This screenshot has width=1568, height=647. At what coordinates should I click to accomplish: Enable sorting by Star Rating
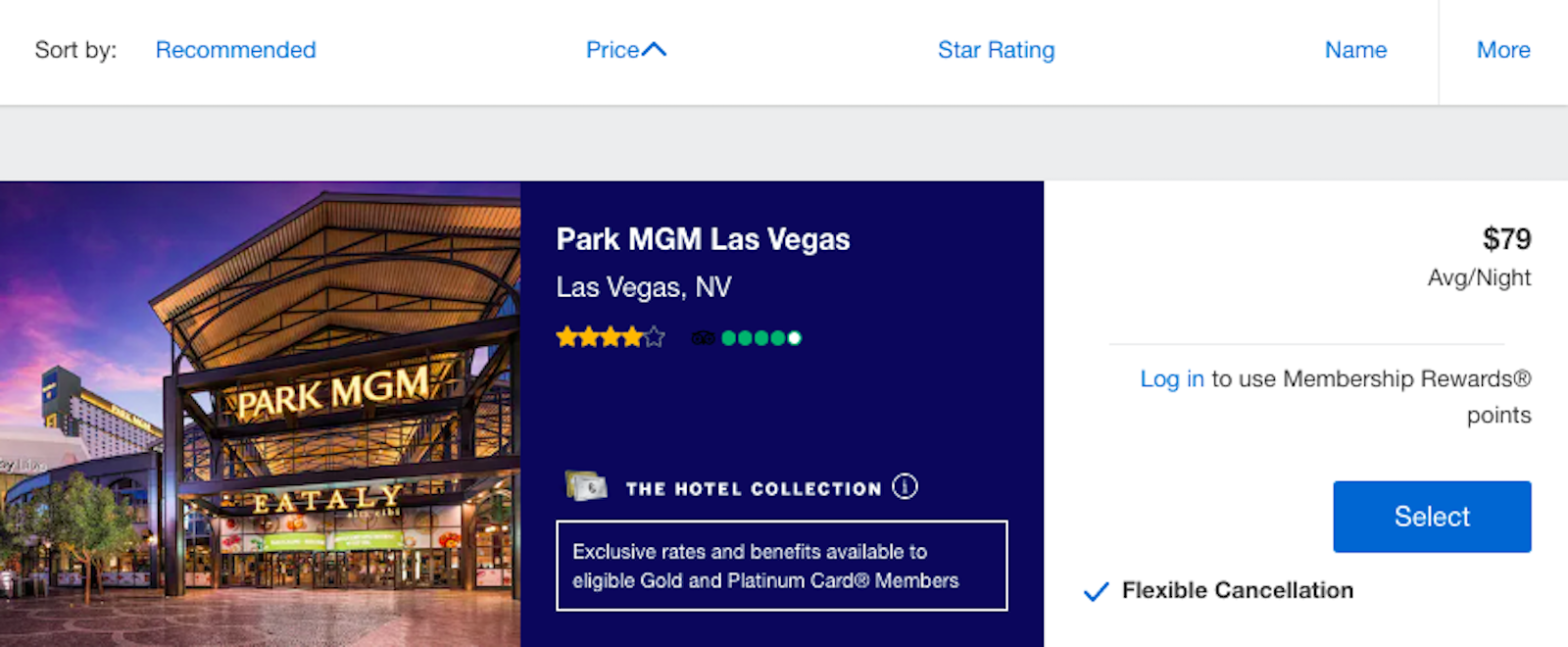point(996,49)
